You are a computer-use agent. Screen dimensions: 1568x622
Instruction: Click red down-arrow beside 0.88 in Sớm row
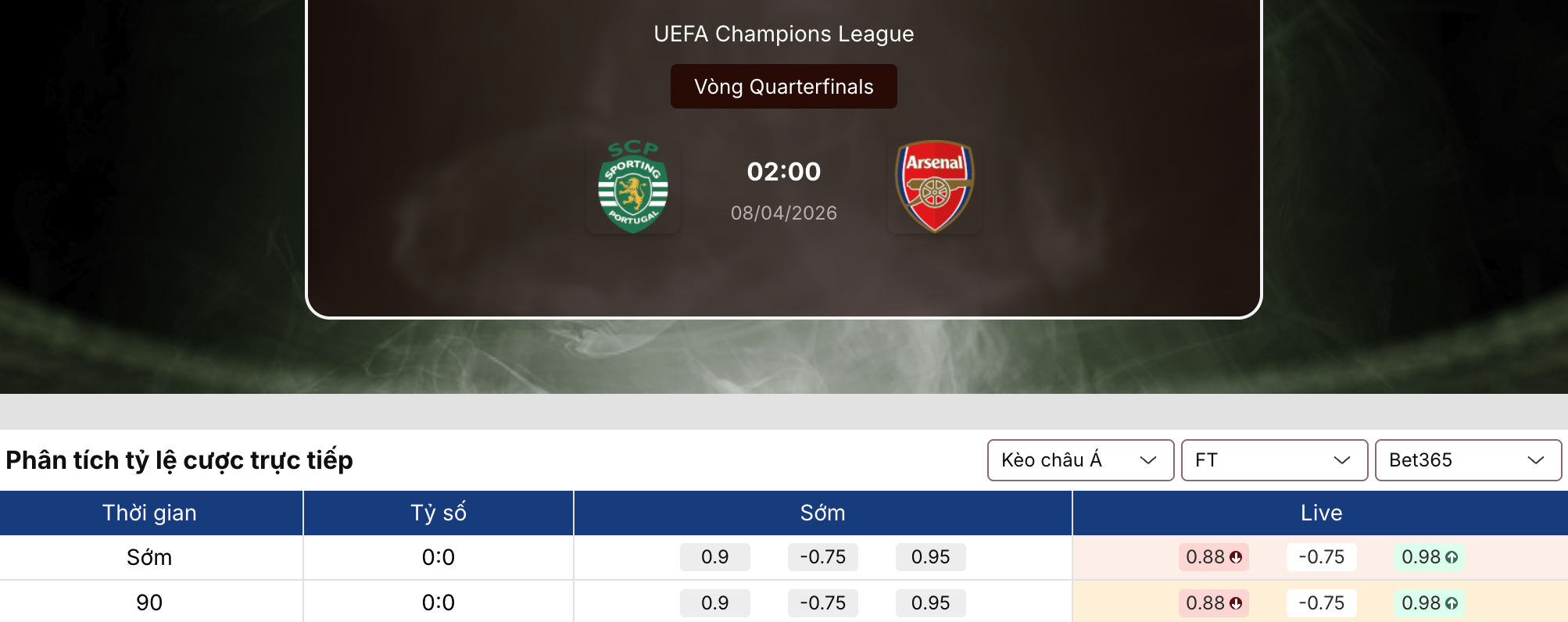[x=1236, y=558]
